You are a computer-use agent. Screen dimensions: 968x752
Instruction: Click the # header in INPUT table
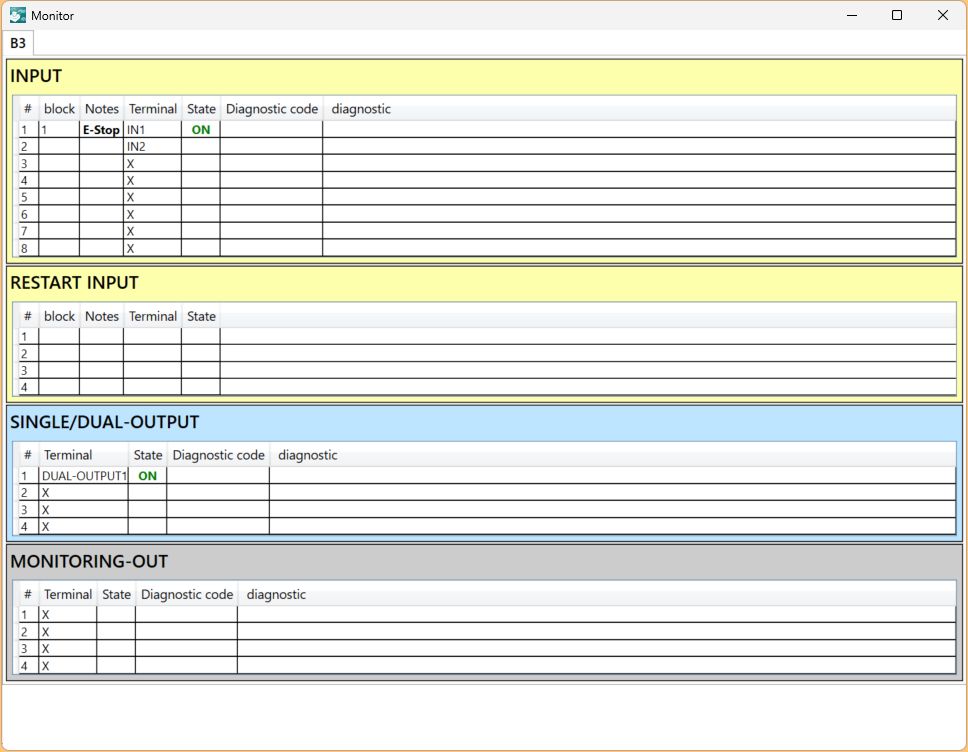(27, 109)
